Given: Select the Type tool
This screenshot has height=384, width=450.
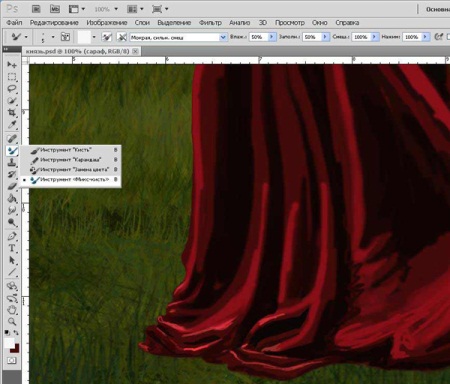Looking at the screenshot, I should [x=12, y=248].
